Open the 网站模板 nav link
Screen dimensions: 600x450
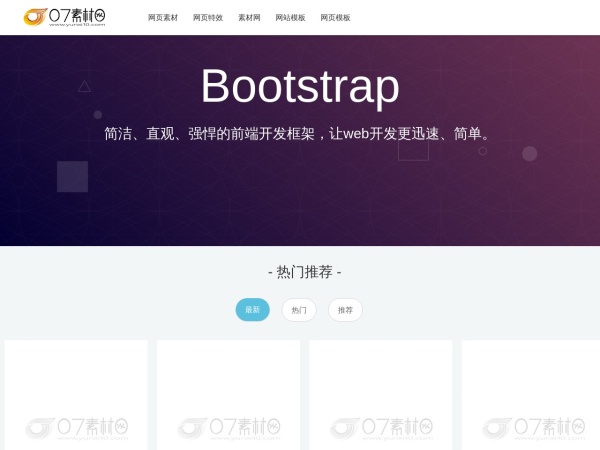click(x=290, y=18)
